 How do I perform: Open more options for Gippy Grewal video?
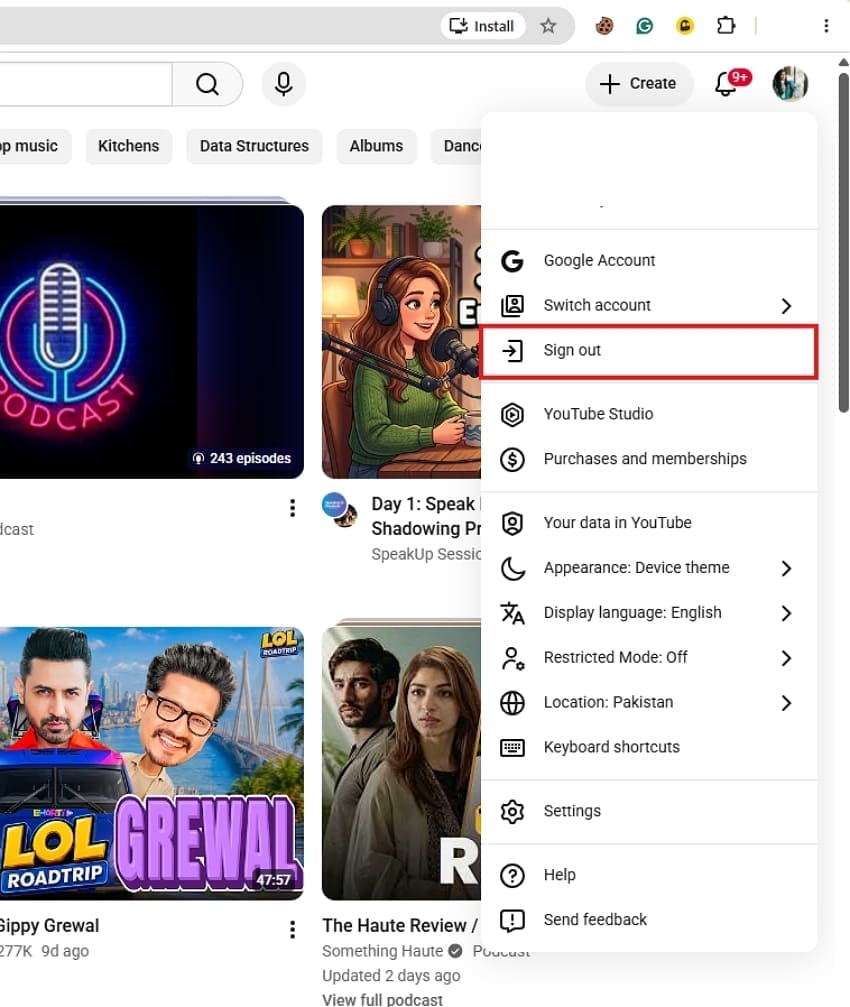(x=292, y=929)
